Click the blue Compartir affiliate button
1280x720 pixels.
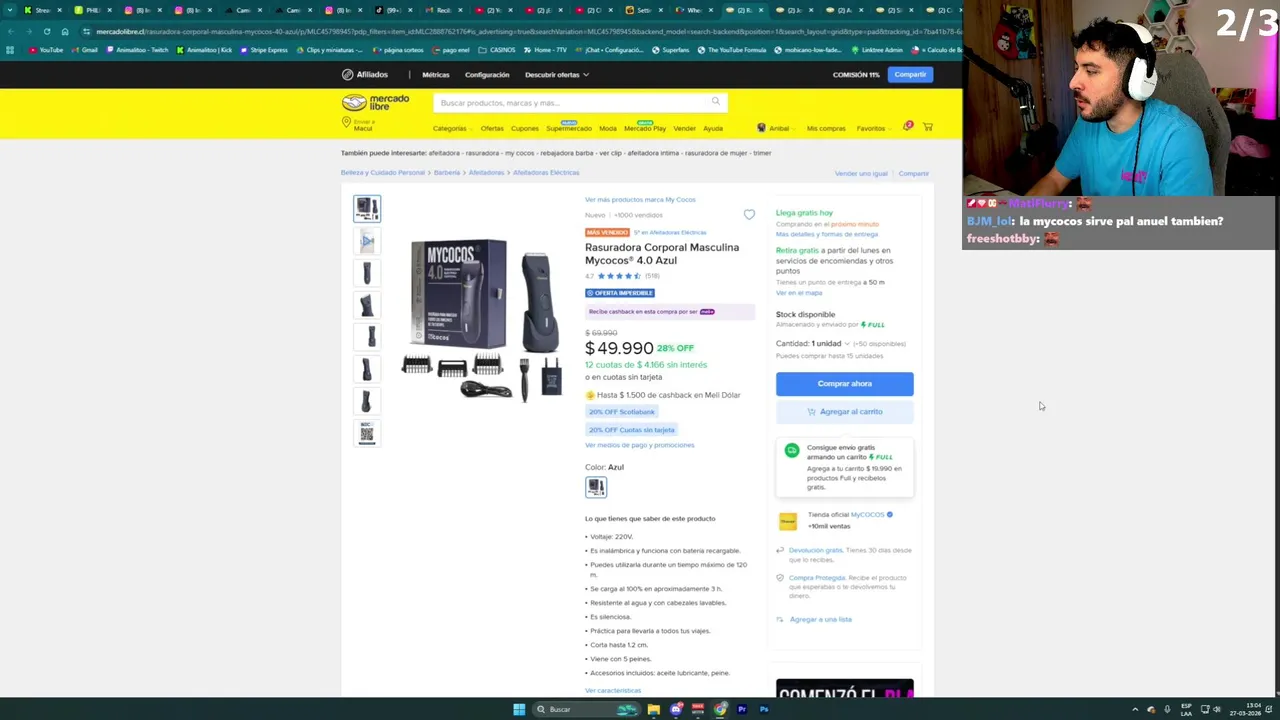910,74
